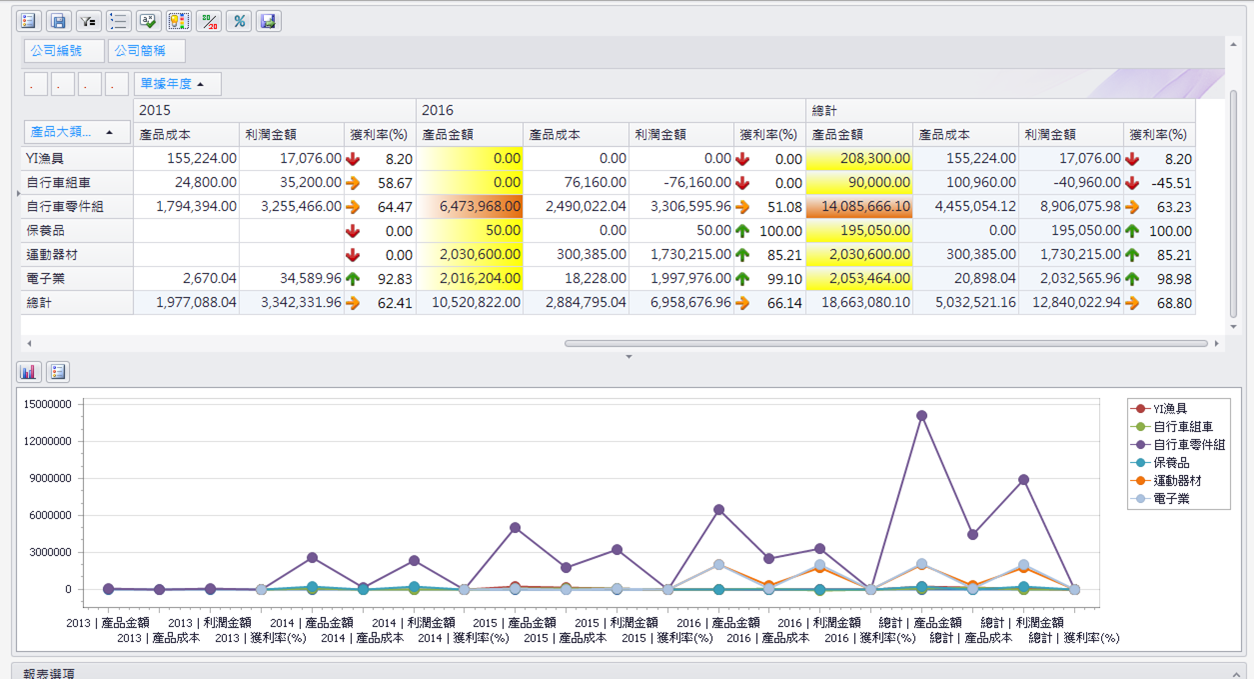
Task: Select the 自行車組車 row header
Action: click(77, 182)
